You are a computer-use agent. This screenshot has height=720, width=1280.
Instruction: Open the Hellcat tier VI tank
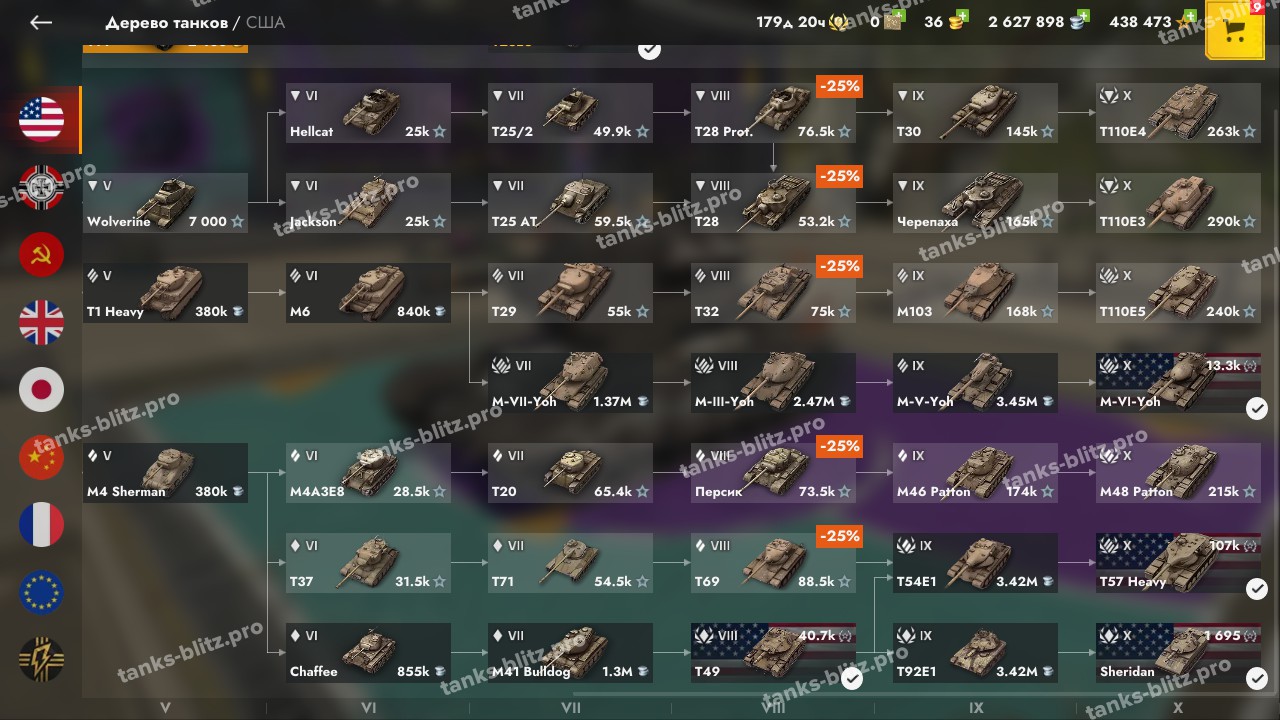tap(368, 113)
